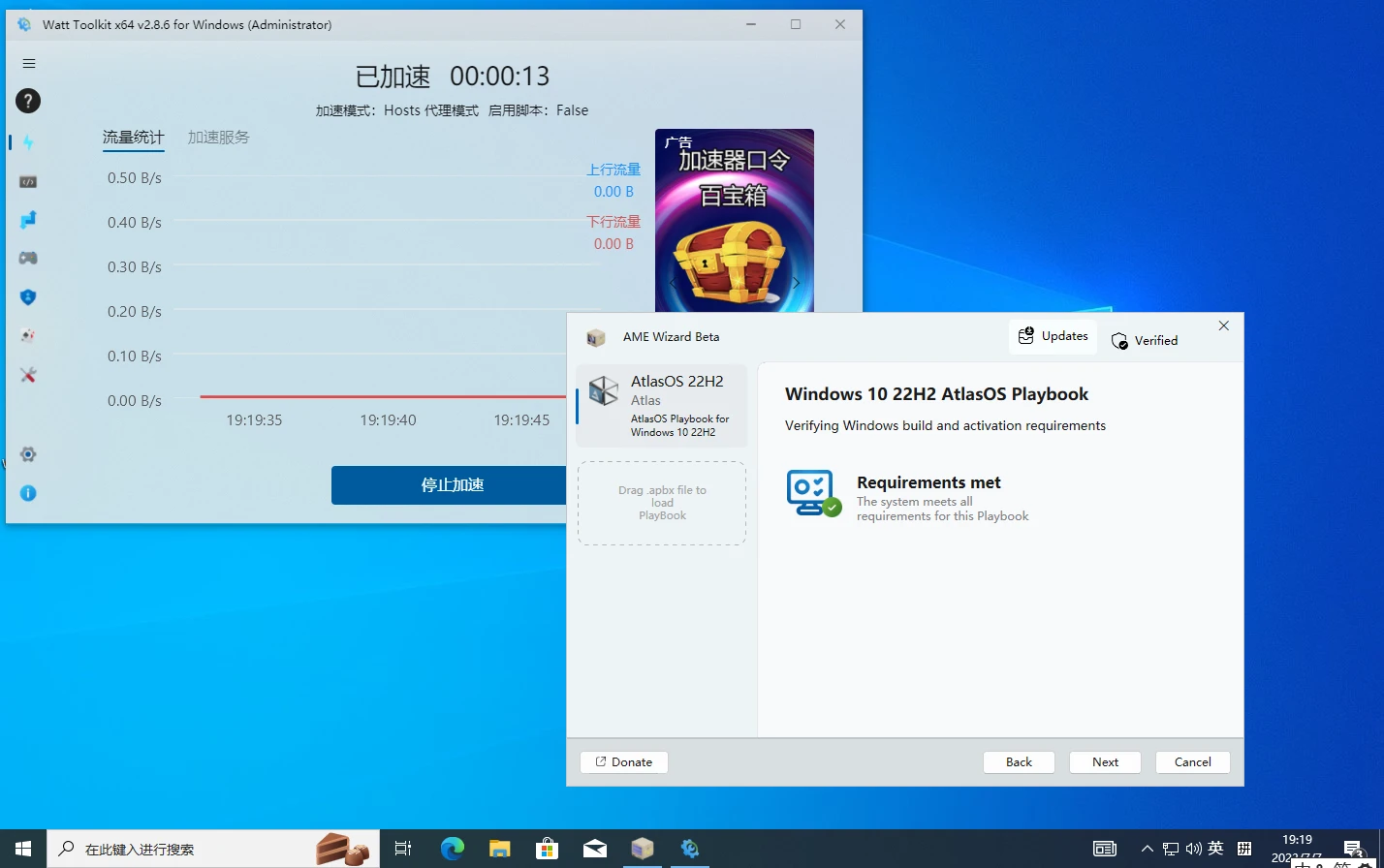The height and width of the screenshot is (868, 1384).
Task: Show next ad with right chevron
Action: click(x=796, y=283)
